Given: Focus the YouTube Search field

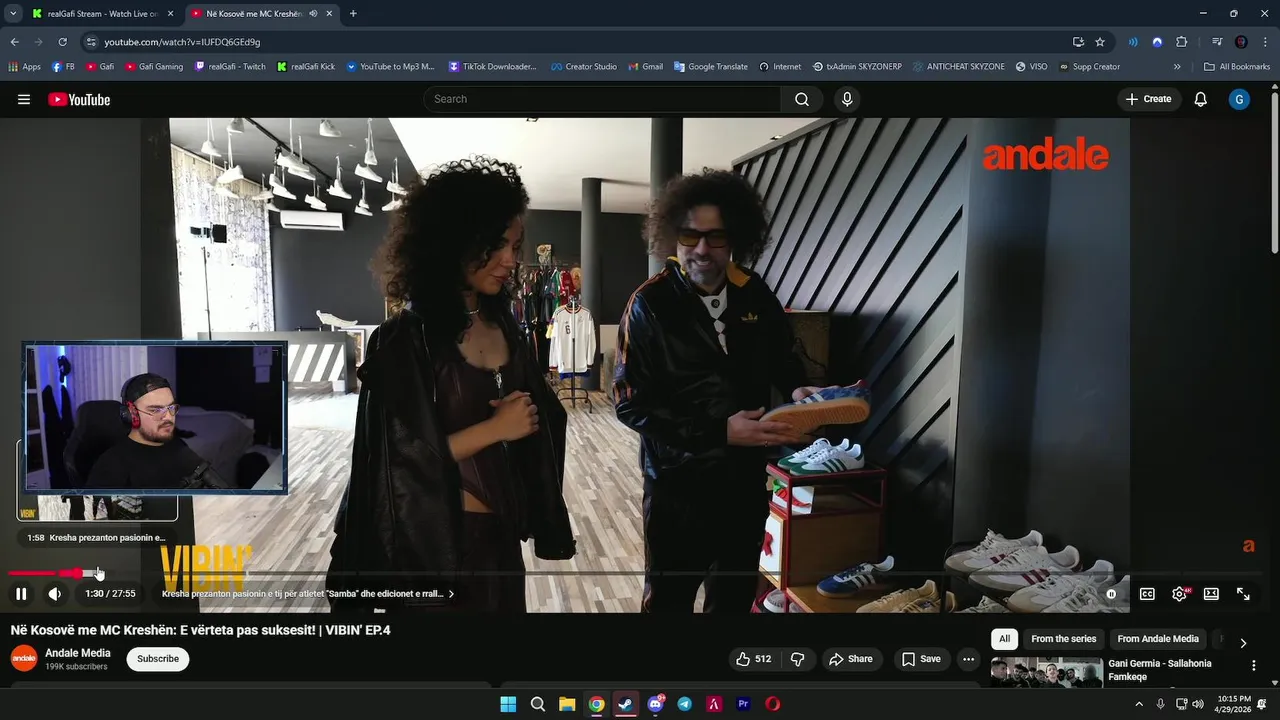Looking at the screenshot, I should point(602,99).
